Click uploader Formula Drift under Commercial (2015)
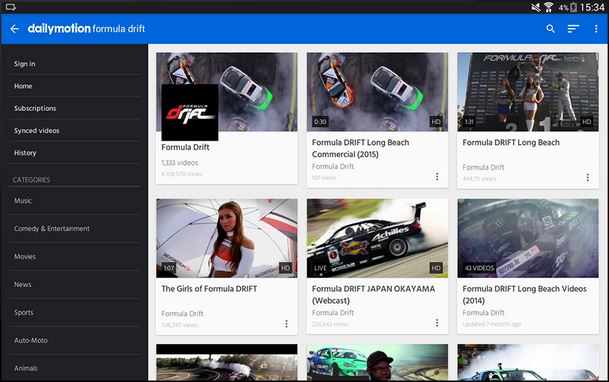 (x=333, y=166)
